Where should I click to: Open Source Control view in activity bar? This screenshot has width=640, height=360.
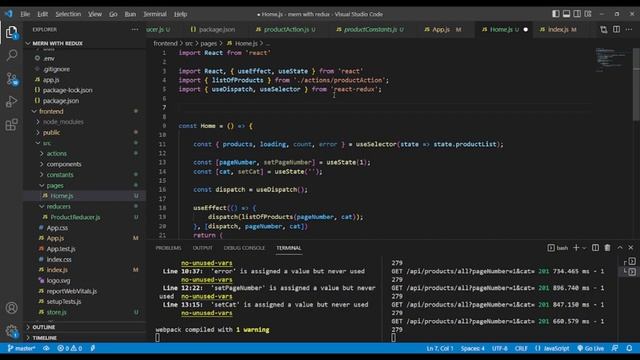click(x=11, y=78)
